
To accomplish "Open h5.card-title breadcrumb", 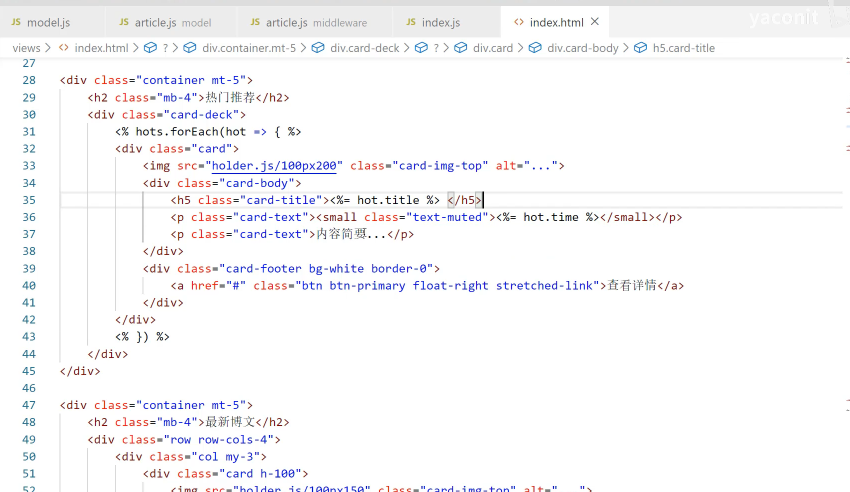I will click(x=684, y=48).
